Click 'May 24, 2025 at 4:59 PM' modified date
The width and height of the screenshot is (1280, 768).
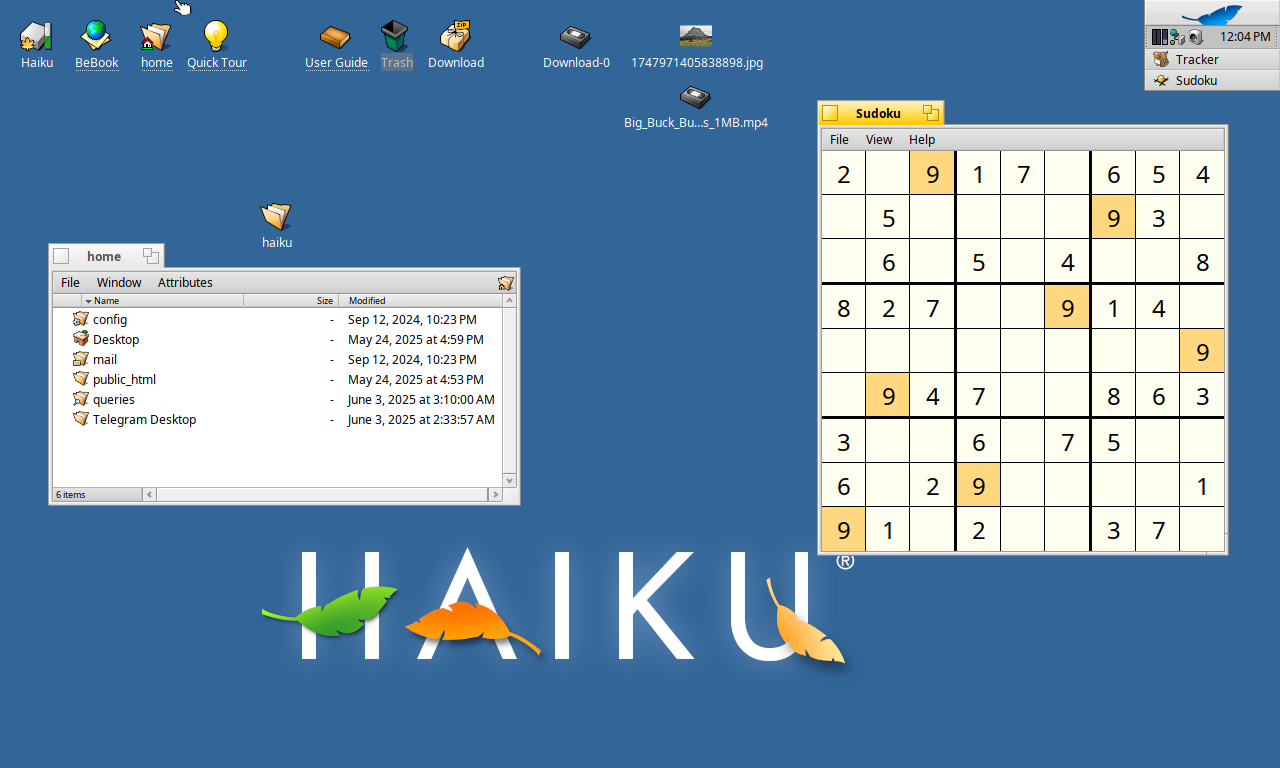(416, 339)
